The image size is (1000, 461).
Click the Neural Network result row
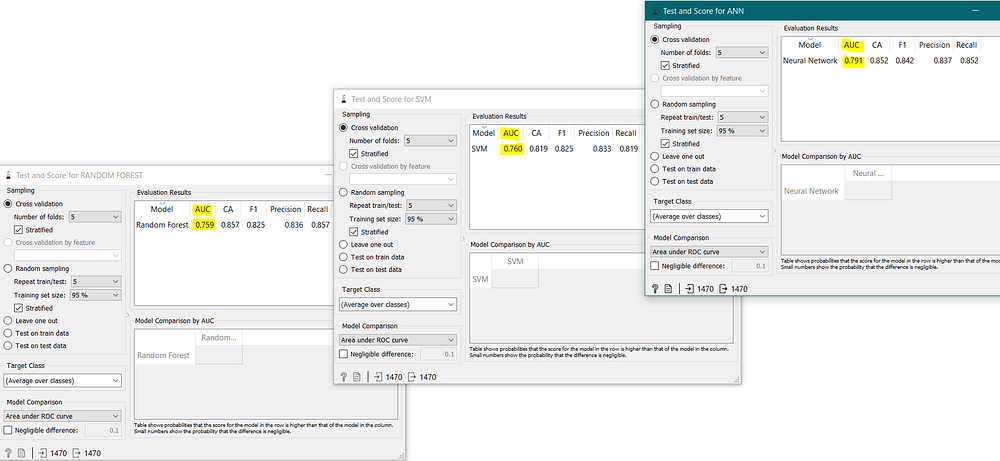pyautogui.click(x=880, y=61)
